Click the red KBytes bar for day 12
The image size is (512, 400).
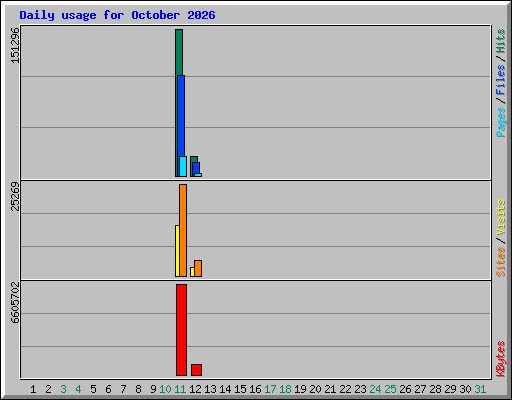[196, 370]
